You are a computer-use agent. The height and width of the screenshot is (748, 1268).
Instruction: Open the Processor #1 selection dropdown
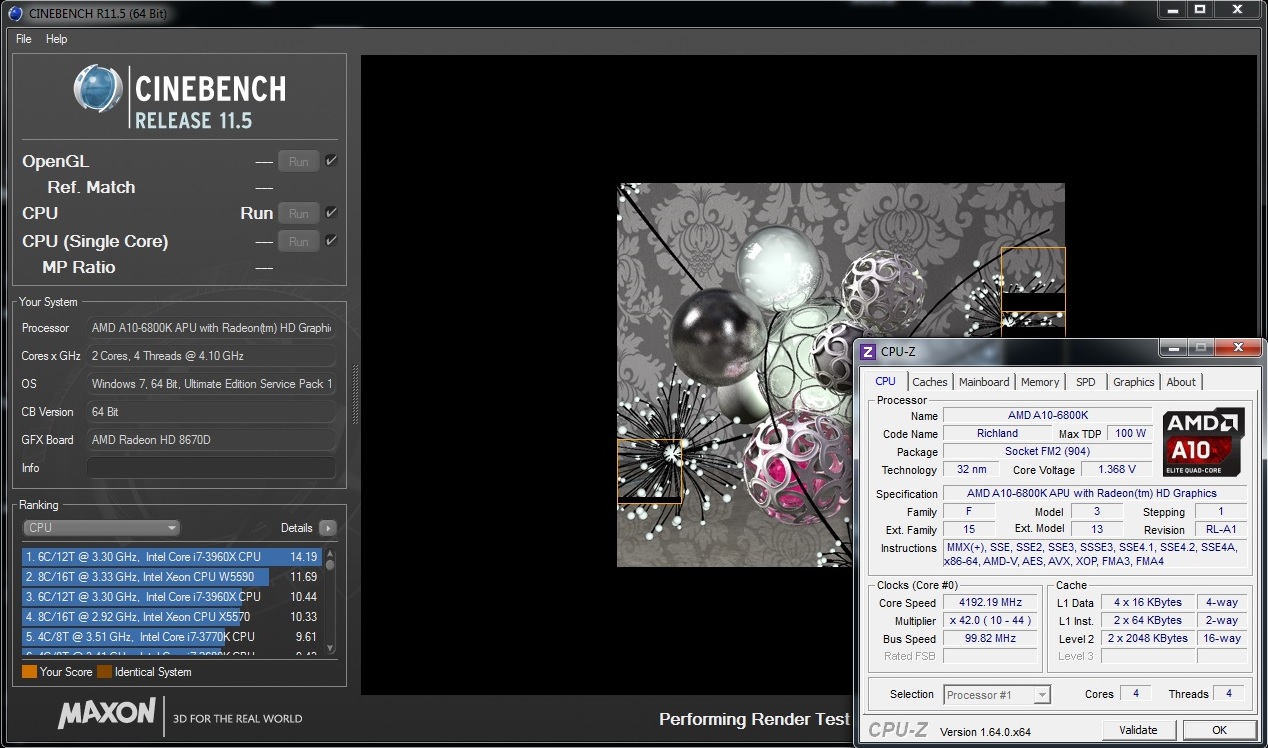point(997,694)
